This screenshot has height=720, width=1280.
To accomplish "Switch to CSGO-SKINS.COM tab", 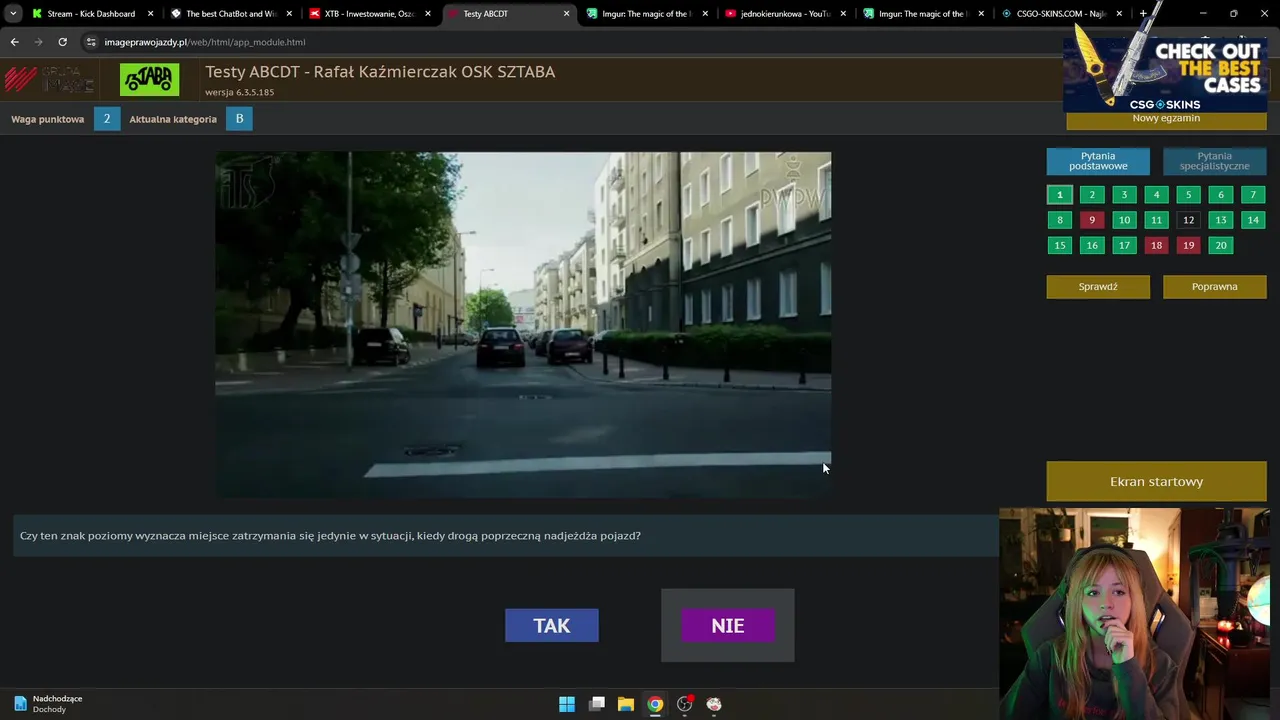I will click(x=1060, y=14).
